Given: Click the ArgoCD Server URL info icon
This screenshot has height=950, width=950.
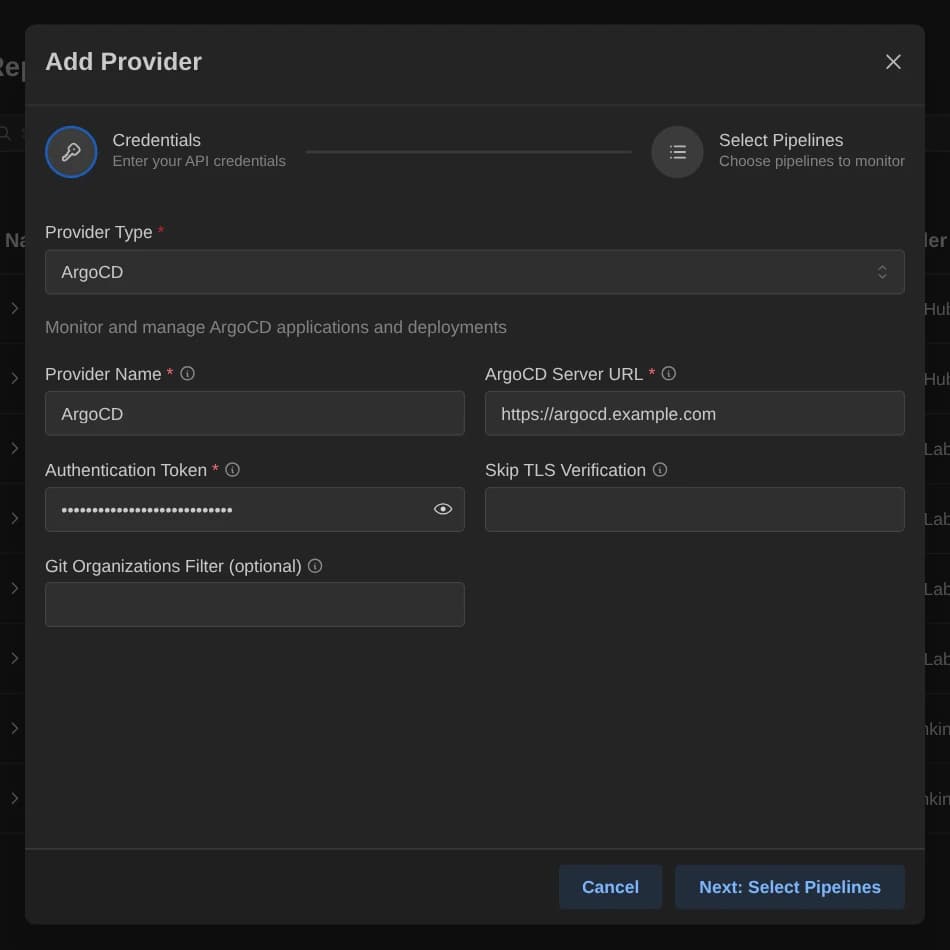Looking at the screenshot, I should [668, 373].
